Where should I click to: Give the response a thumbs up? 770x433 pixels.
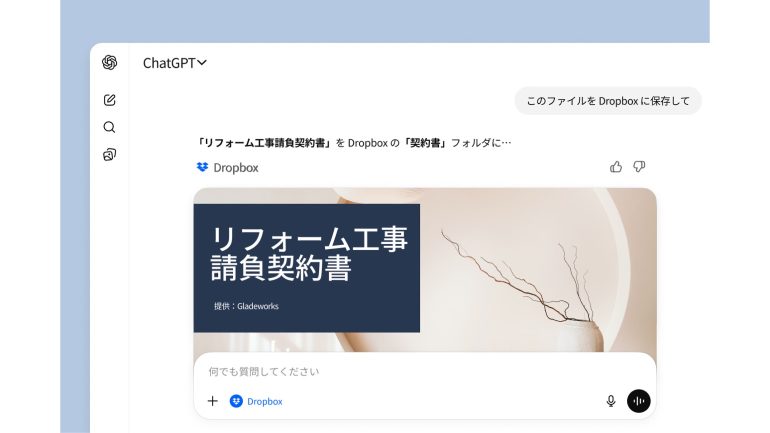(616, 167)
